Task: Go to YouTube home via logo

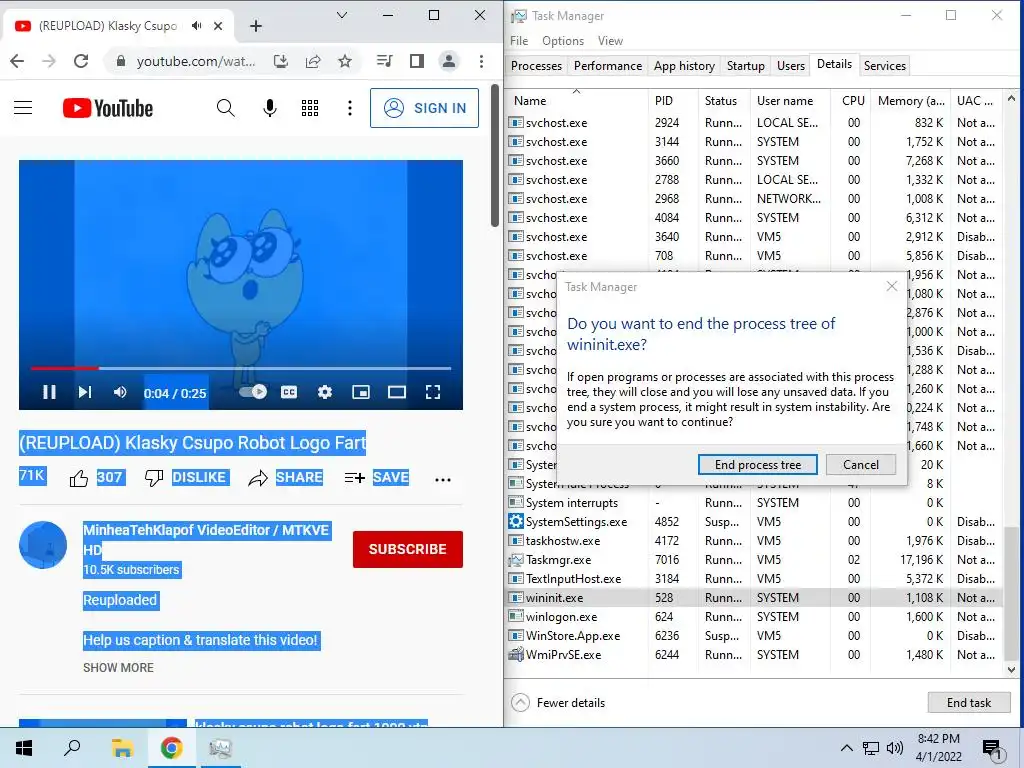Action: [108, 108]
